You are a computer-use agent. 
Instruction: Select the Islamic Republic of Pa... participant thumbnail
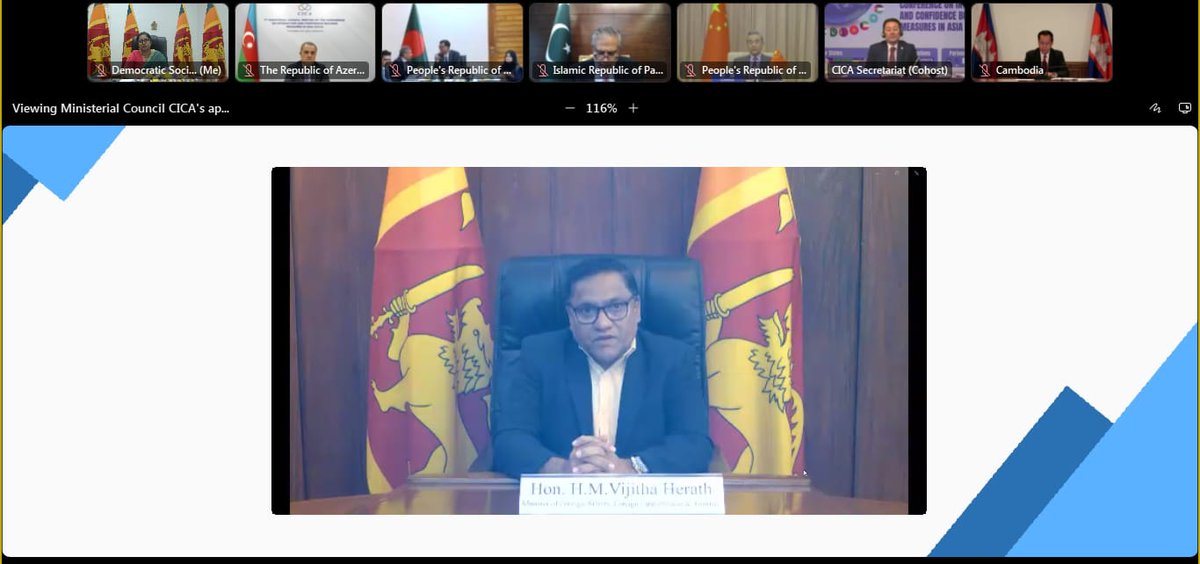click(x=599, y=42)
